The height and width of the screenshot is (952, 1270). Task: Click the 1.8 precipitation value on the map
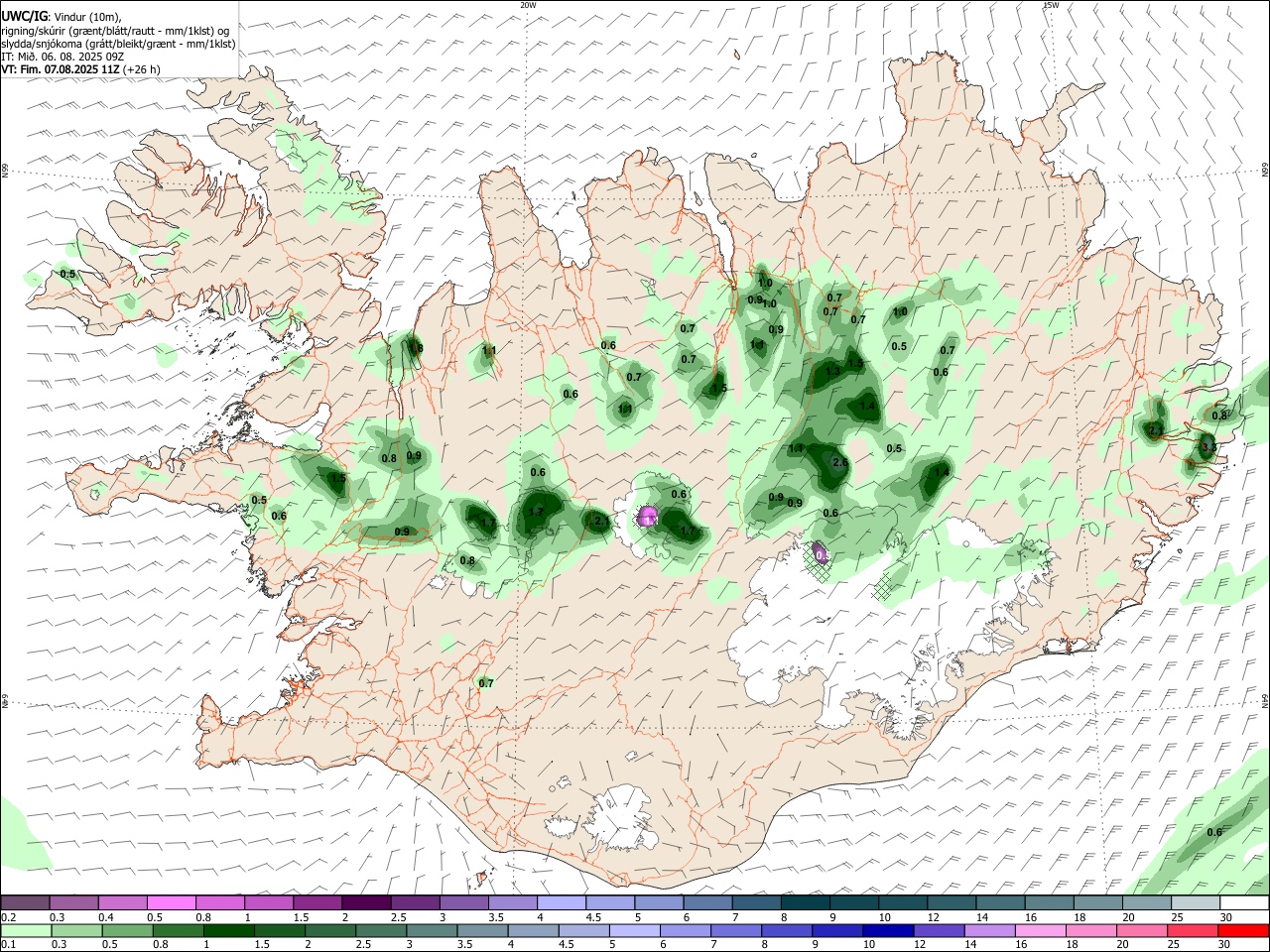pos(416,348)
